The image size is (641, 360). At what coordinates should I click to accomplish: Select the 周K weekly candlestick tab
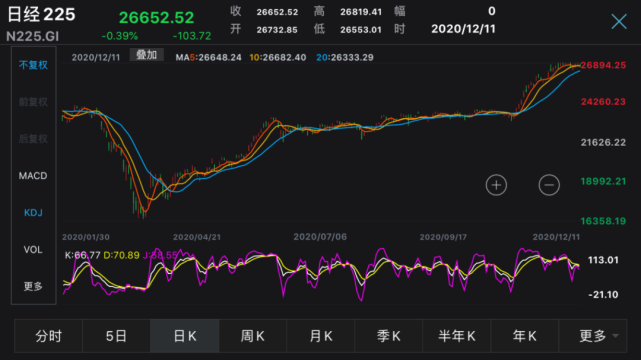pyautogui.click(x=253, y=336)
